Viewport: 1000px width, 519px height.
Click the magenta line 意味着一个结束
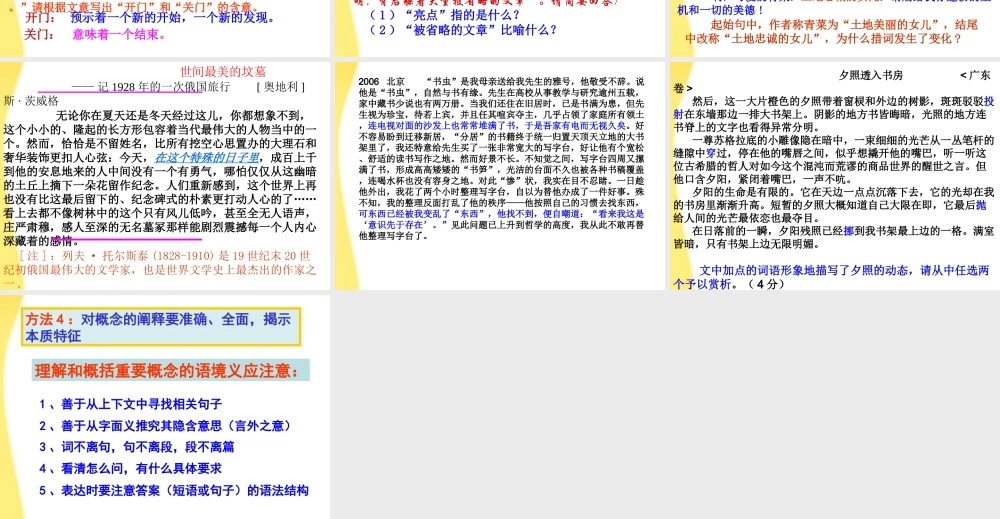(119, 34)
